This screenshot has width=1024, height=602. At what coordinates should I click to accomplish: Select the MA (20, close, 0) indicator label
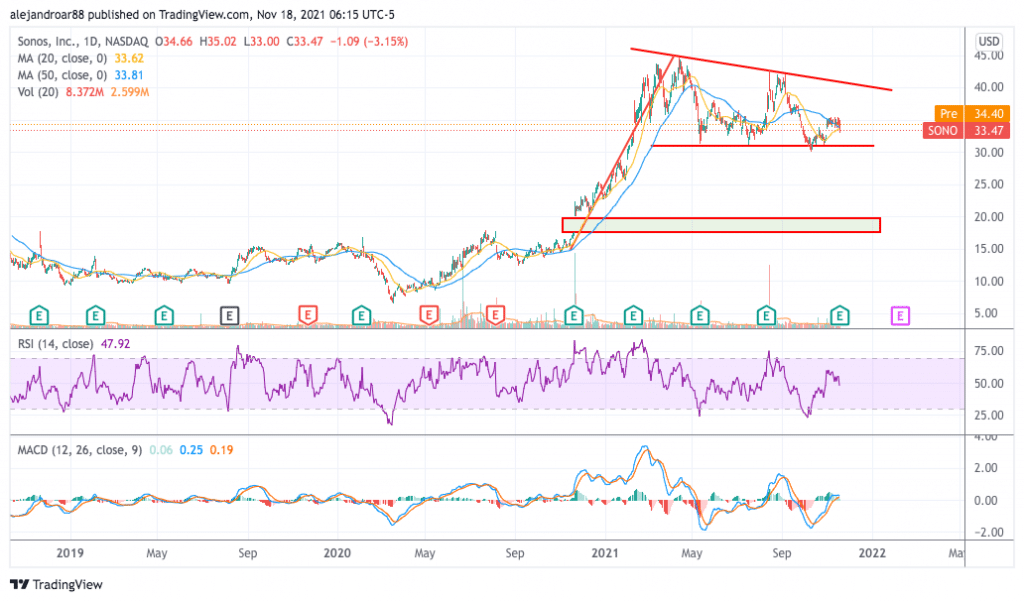point(62,59)
